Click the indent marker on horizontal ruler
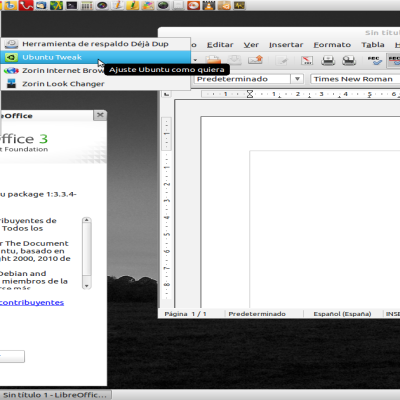Screen dimensions: 400x400 (x=250, y=94)
